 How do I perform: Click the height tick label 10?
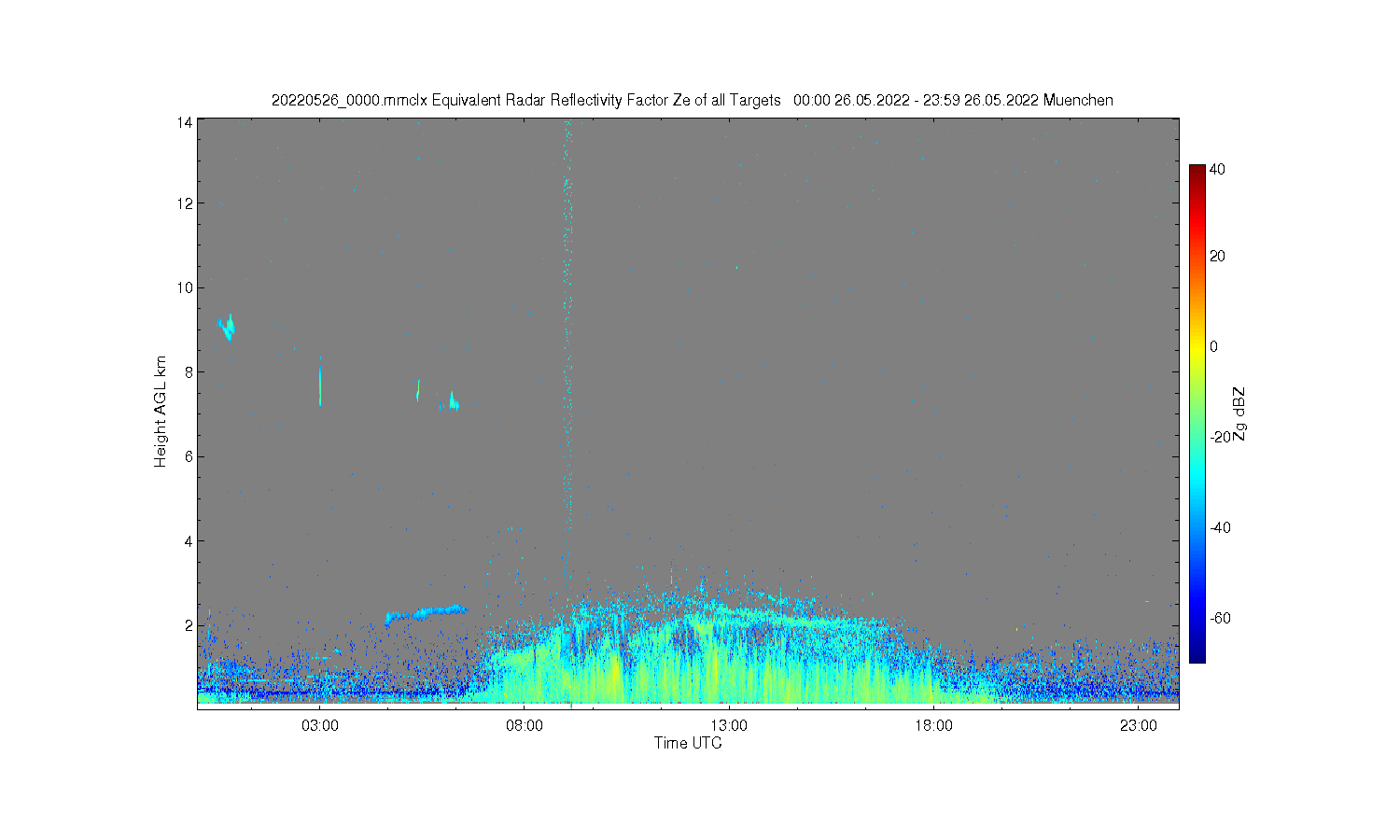[185, 287]
